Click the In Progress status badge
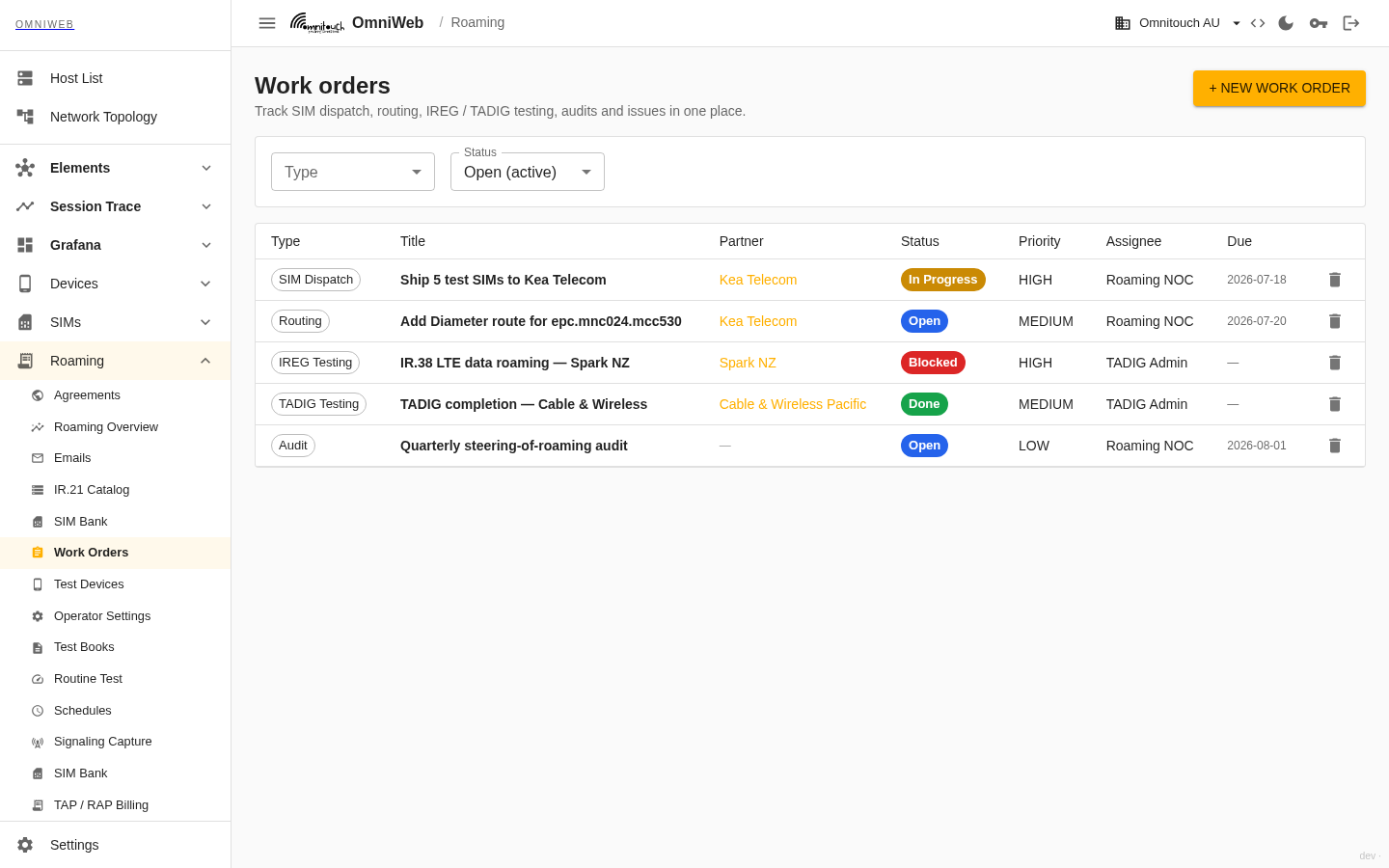 pyautogui.click(x=943, y=280)
